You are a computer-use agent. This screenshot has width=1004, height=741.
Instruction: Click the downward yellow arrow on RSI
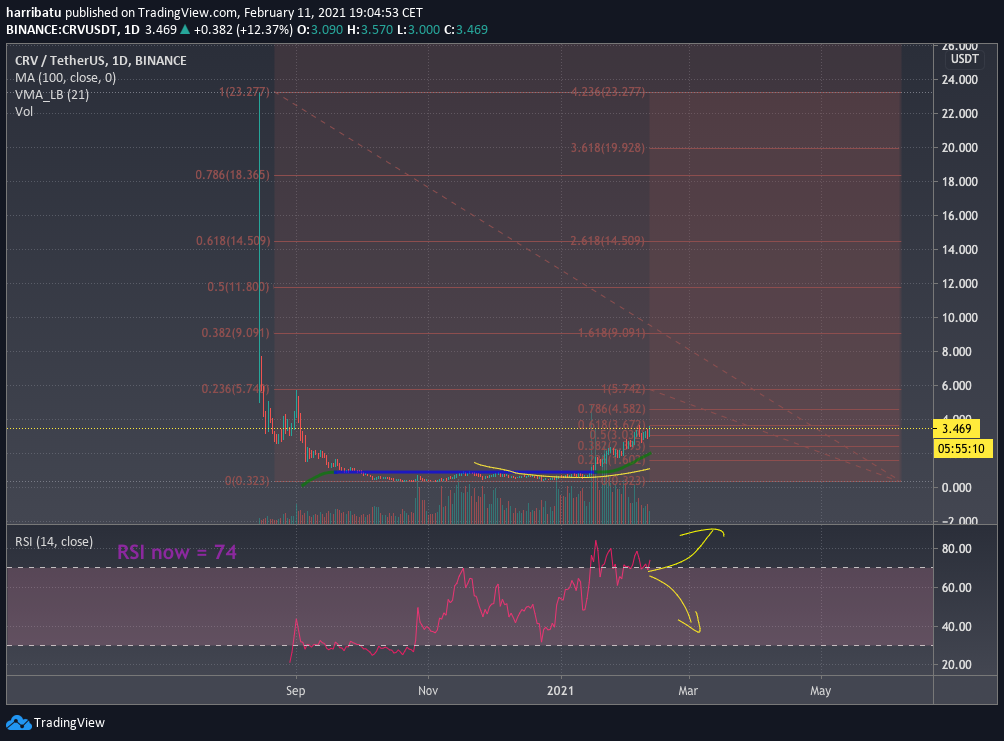(x=676, y=603)
